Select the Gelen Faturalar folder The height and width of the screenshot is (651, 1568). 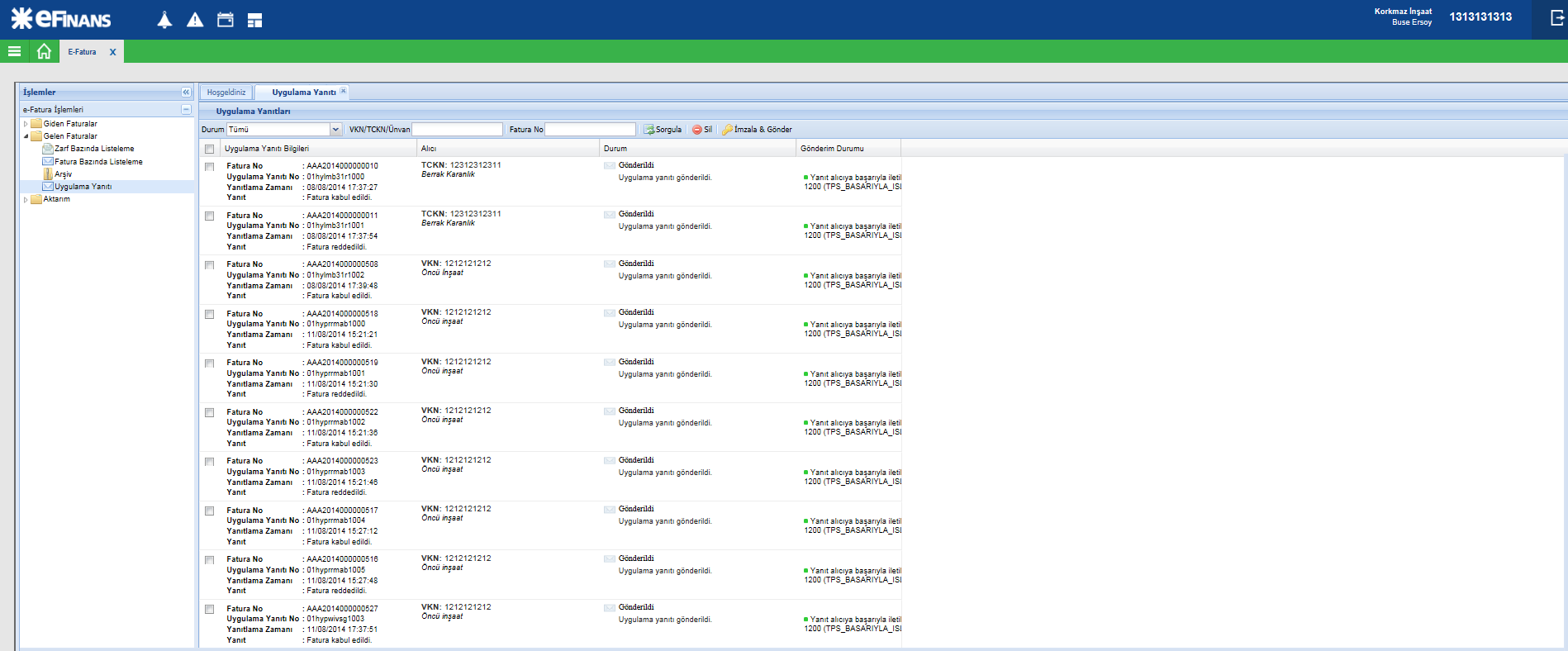point(64,136)
